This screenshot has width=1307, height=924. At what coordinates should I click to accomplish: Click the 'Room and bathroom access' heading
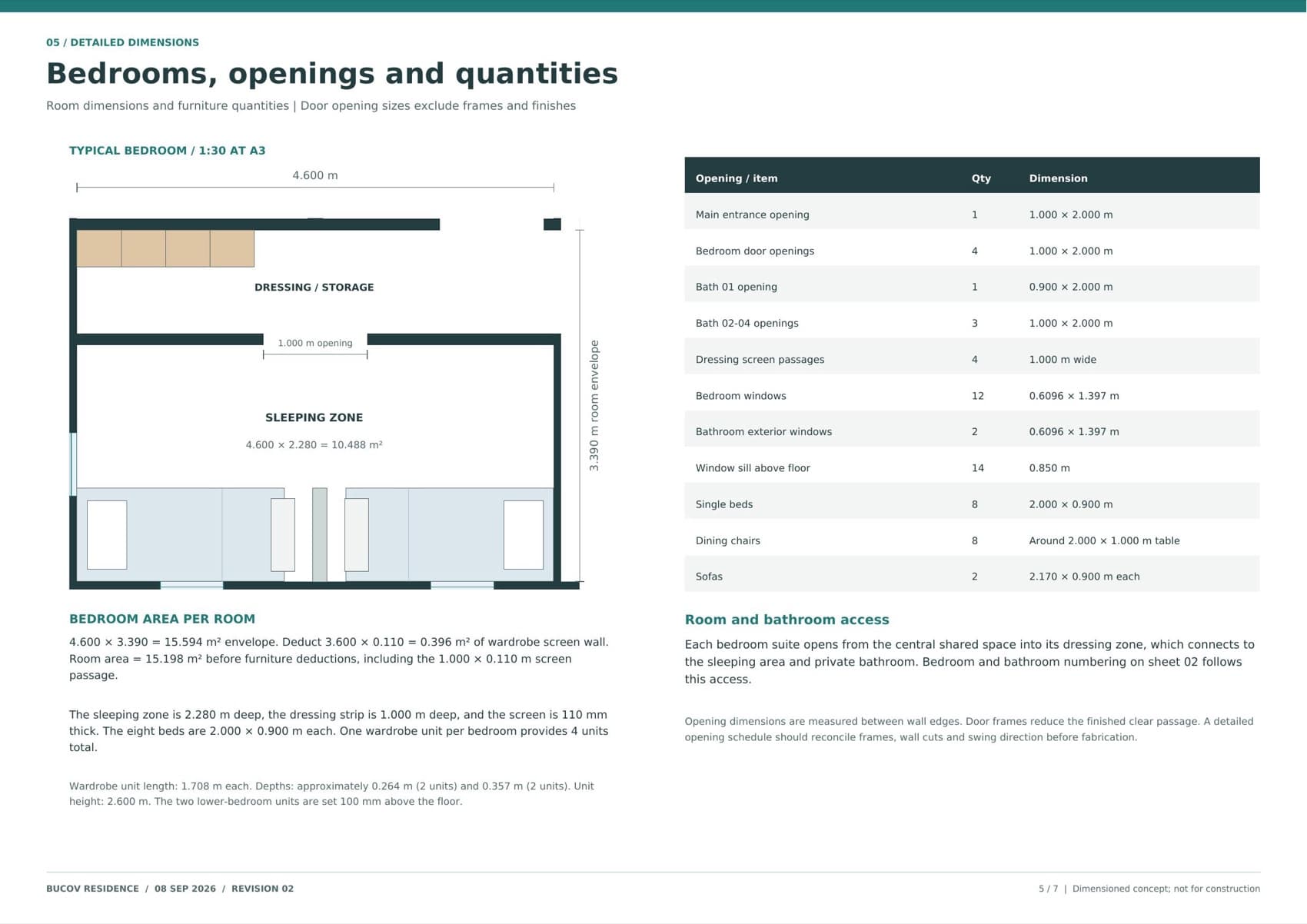click(787, 620)
